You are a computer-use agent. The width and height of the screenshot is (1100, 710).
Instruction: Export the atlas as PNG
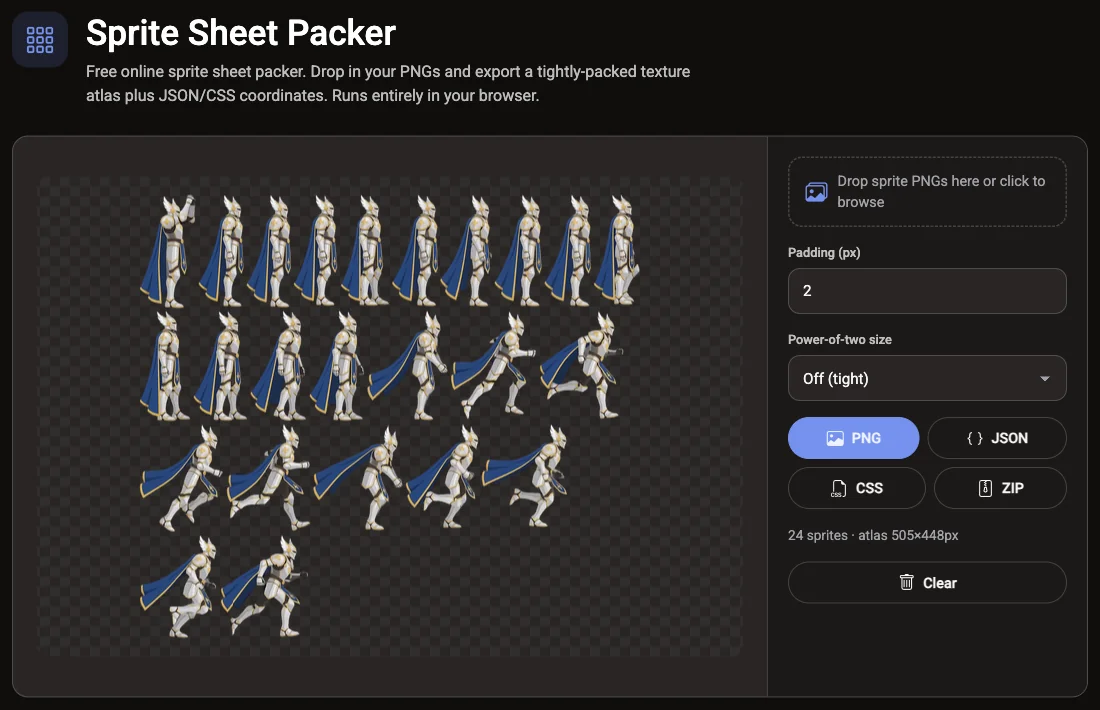853,438
